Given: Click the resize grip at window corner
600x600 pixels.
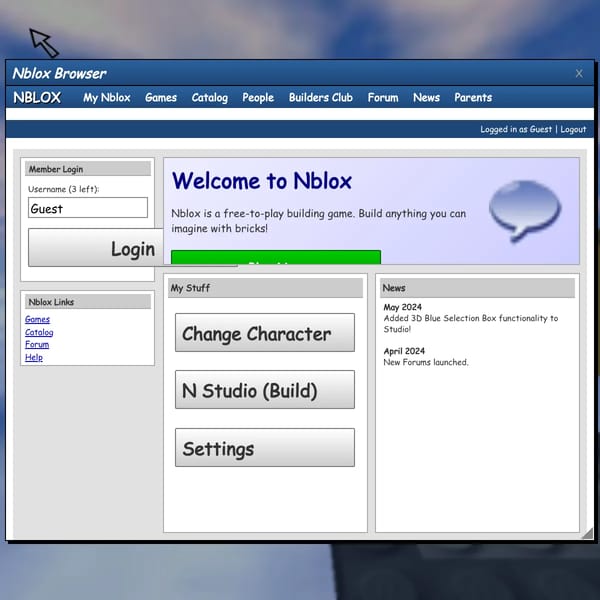Looking at the screenshot, I should pyautogui.click(x=587, y=533).
